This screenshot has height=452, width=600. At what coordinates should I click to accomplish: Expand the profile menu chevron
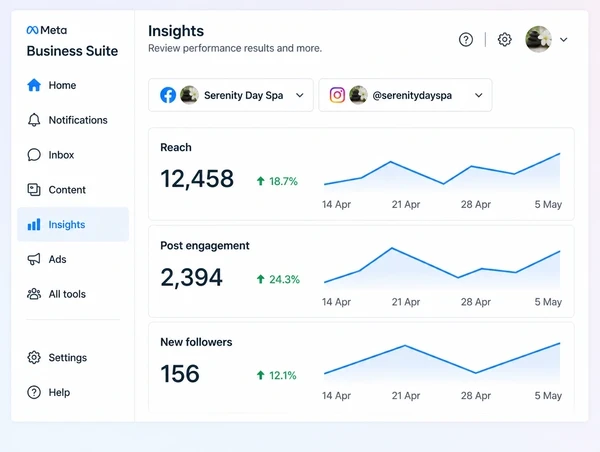pos(564,39)
